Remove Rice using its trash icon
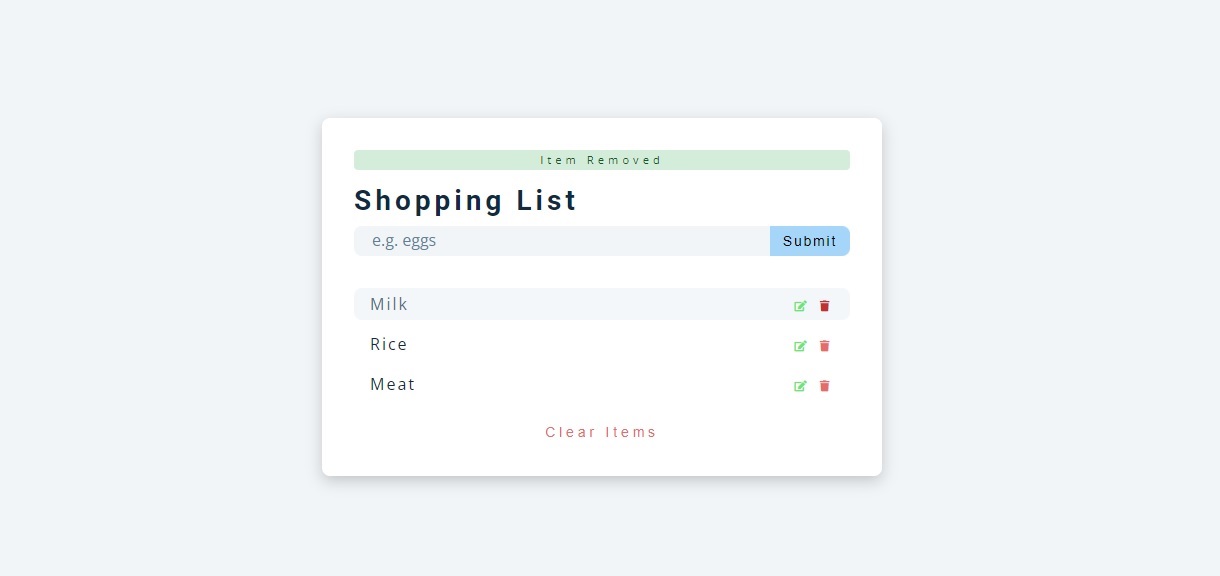The height and width of the screenshot is (576, 1220). (x=825, y=346)
